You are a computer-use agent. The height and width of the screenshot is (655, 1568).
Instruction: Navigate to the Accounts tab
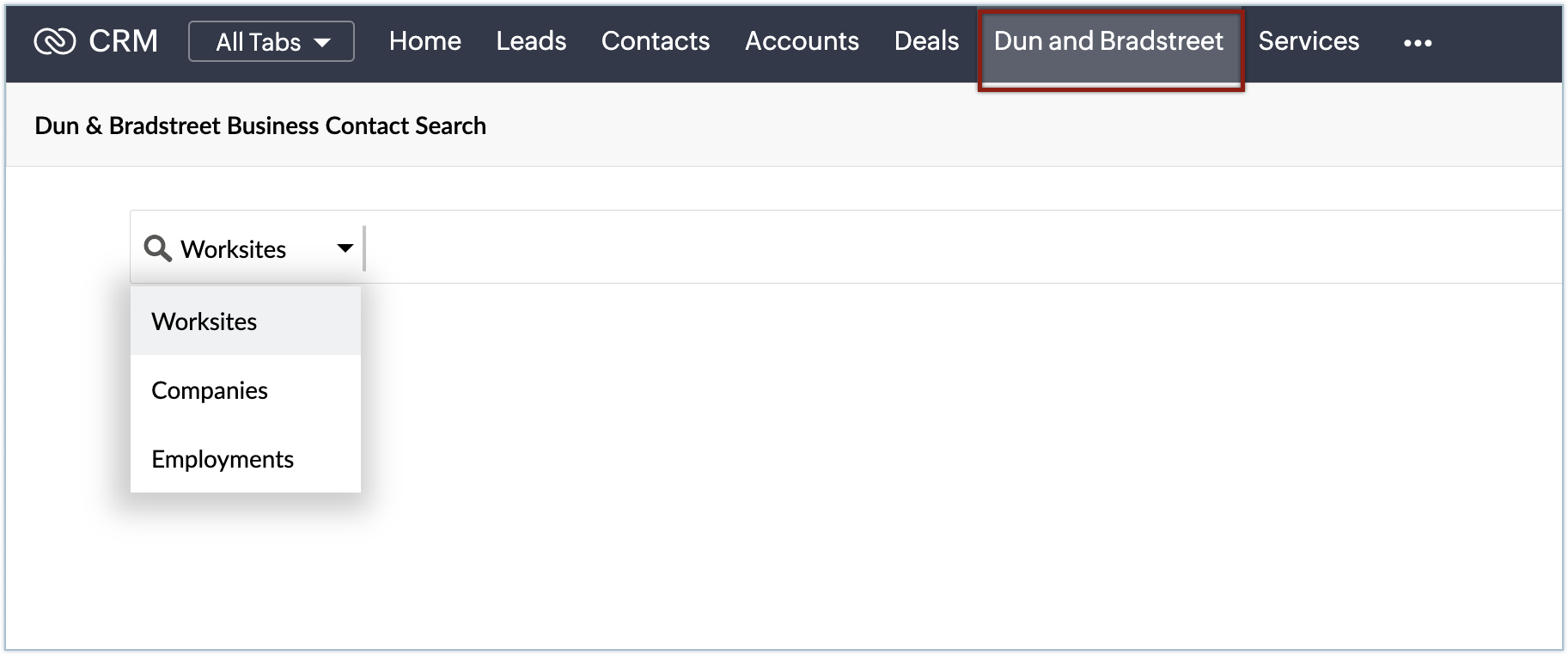pos(802,41)
